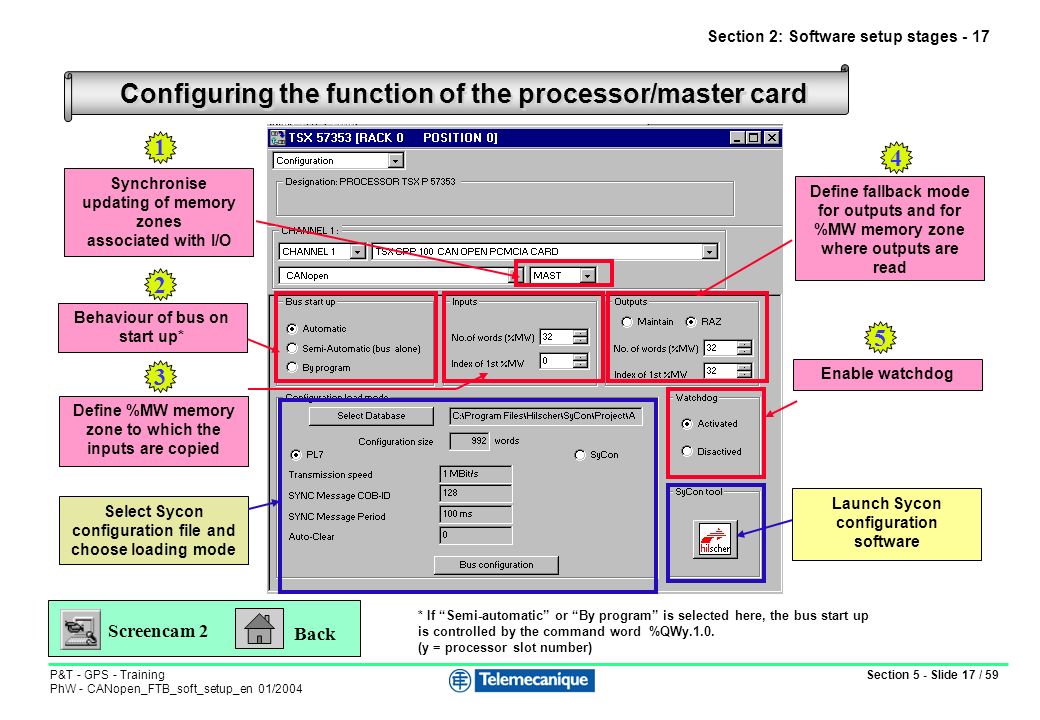Click the Telemecanique logo
Viewport: 1040px width, 720px height.
(x=521, y=680)
